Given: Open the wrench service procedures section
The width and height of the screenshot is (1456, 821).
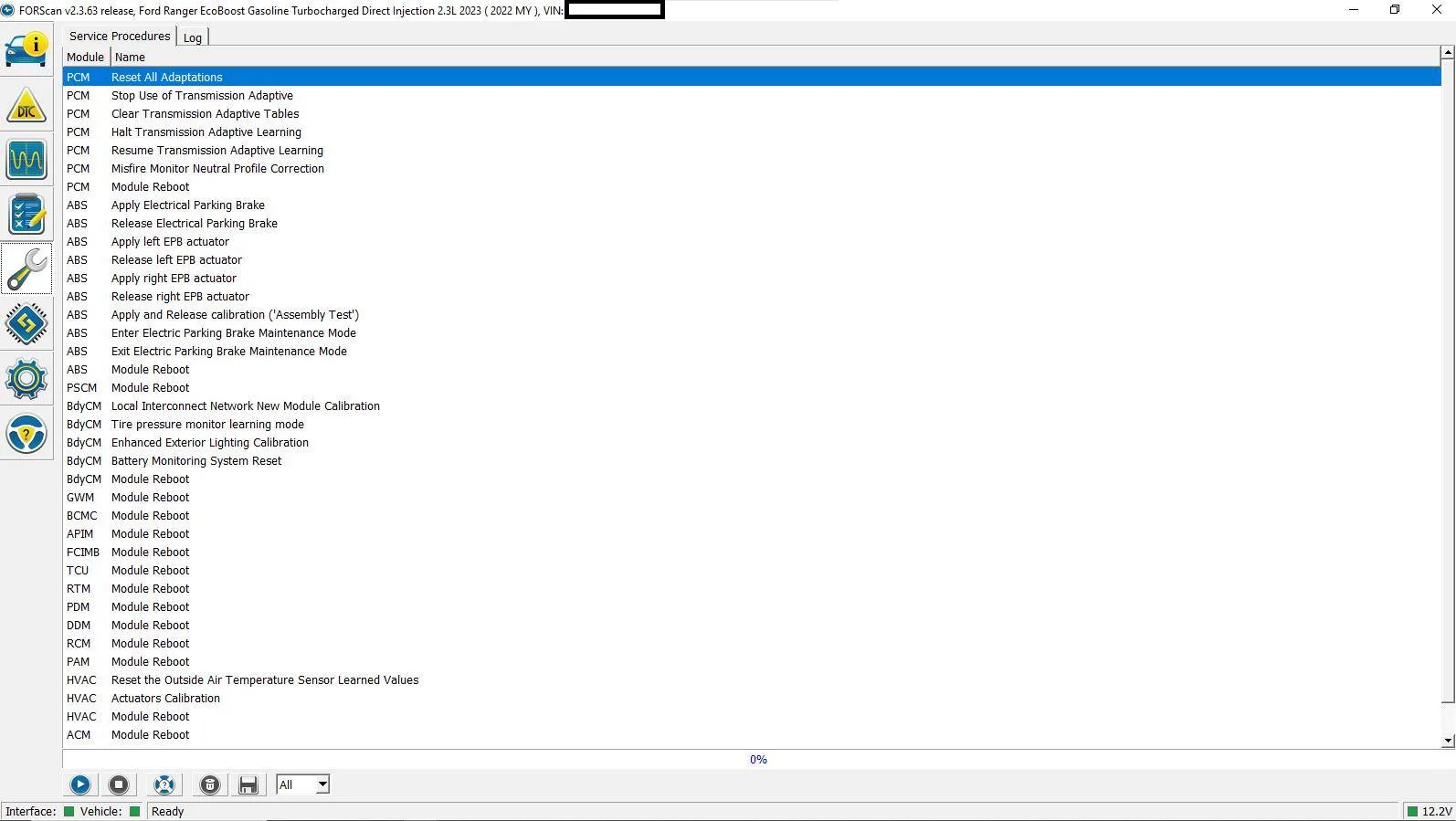Looking at the screenshot, I should coord(26,269).
